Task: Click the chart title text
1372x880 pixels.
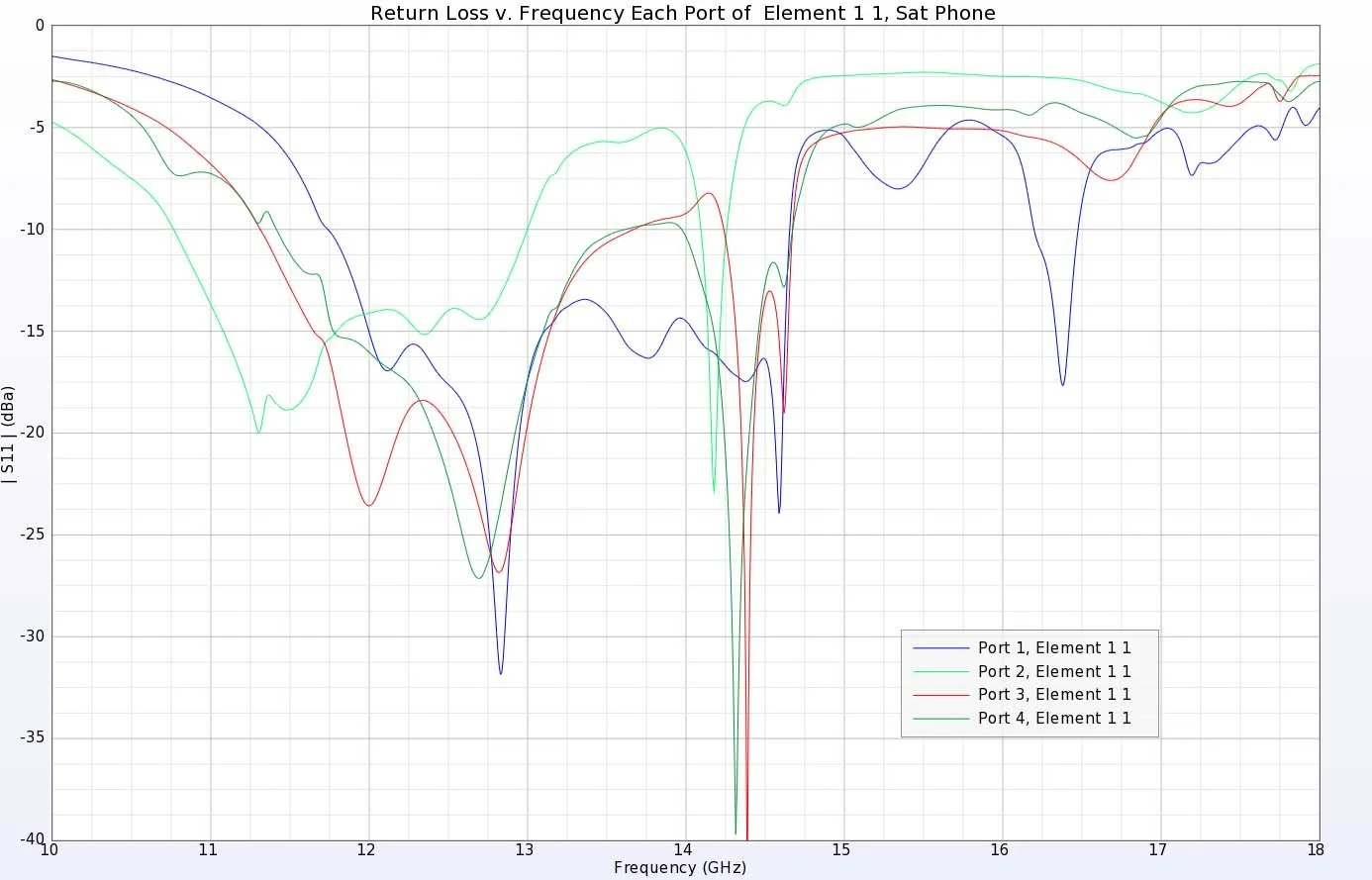Action: tap(683, 13)
